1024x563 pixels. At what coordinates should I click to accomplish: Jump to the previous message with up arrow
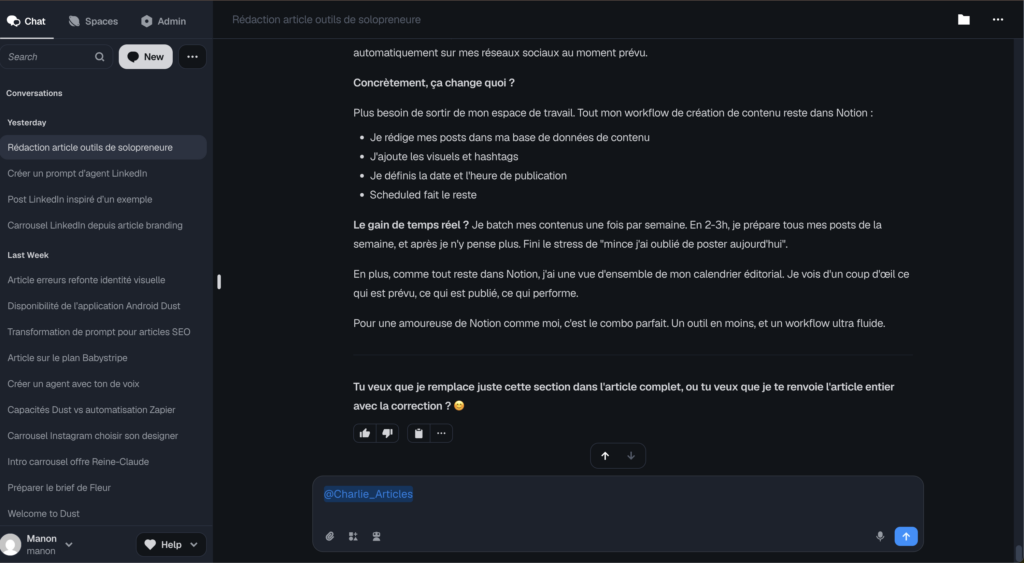[x=605, y=456]
